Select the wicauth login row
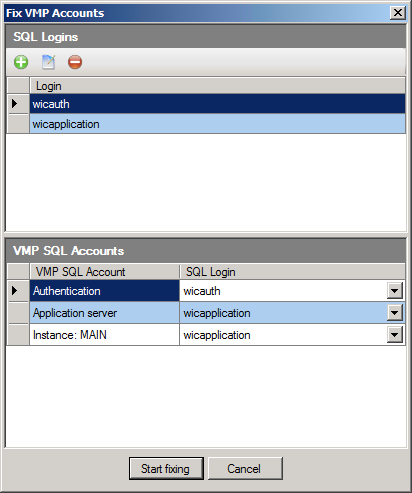The image size is (412, 493). coord(218,104)
